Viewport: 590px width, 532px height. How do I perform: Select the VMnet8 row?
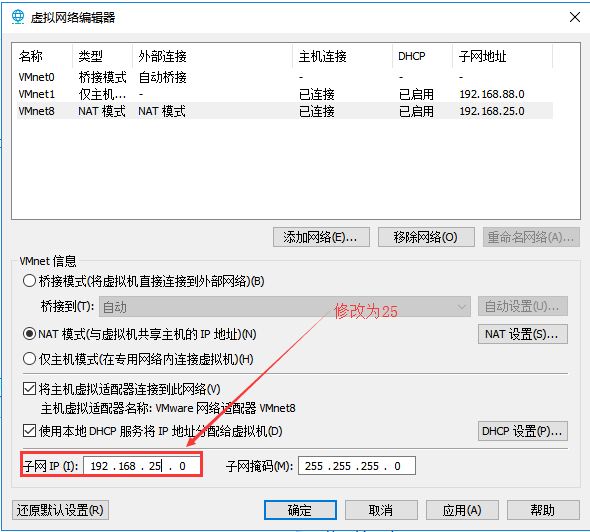coord(285,111)
